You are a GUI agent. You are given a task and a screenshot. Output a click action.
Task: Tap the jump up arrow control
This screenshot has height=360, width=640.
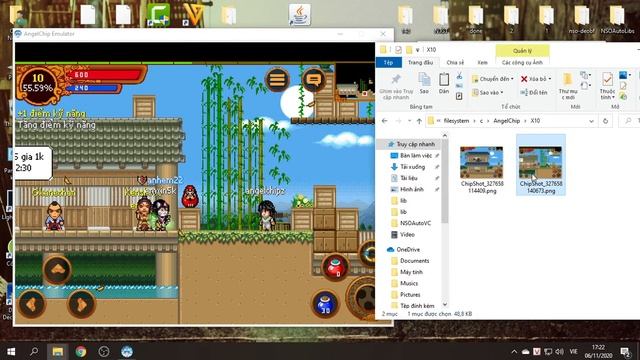tap(57, 269)
